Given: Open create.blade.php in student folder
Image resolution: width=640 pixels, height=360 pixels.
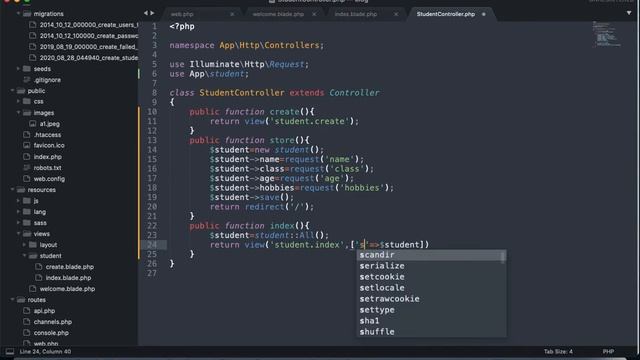Looking at the screenshot, I should (70, 267).
